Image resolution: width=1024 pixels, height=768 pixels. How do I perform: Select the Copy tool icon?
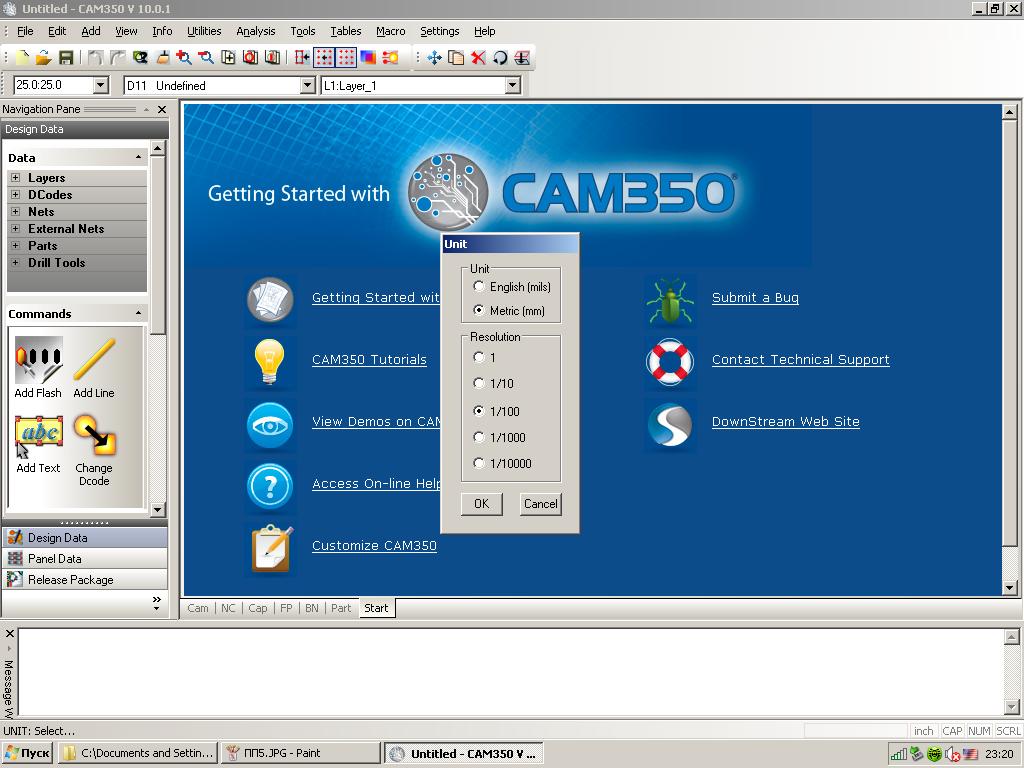pyautogui.click(x=456, y=57)
